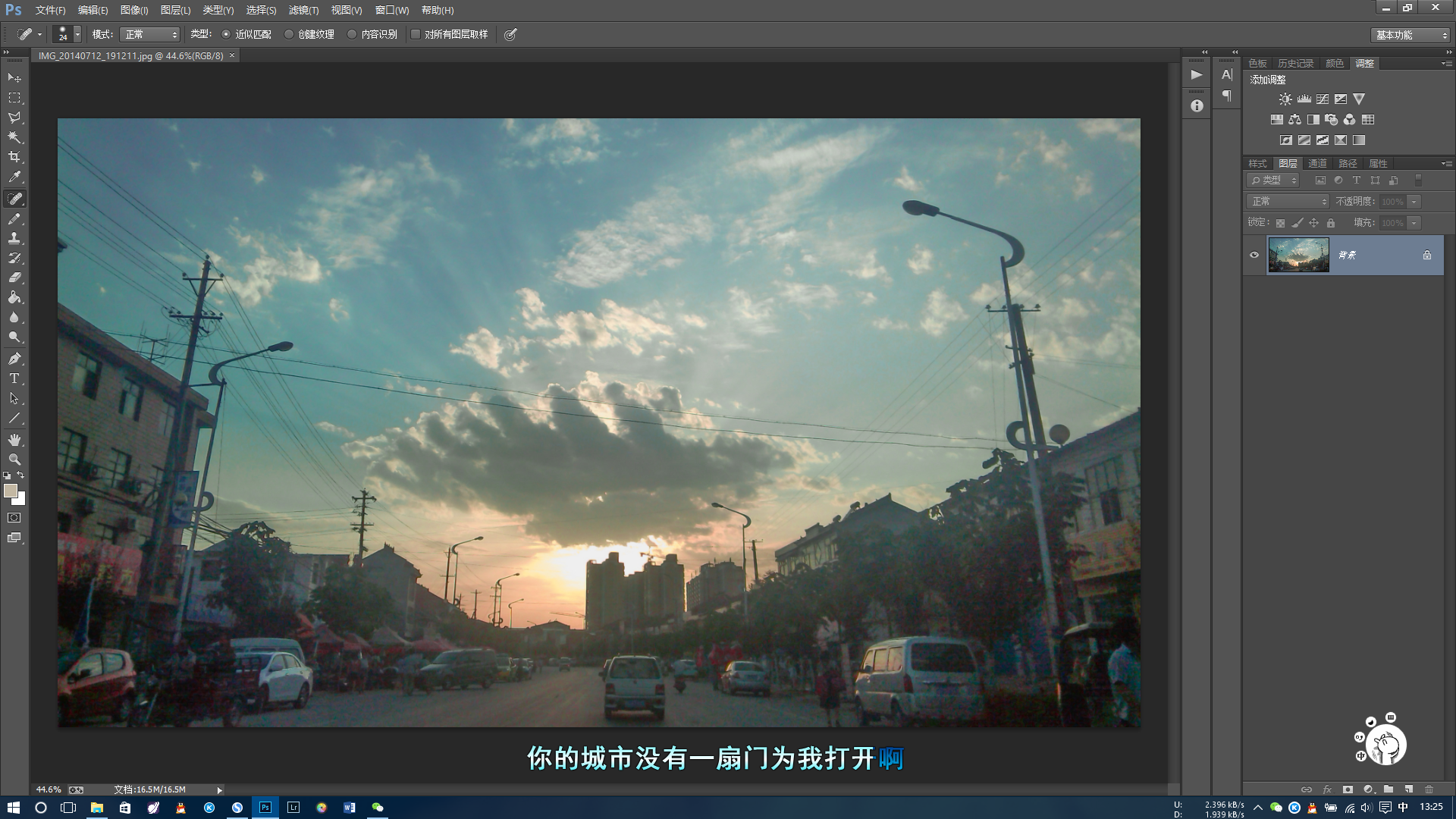1456x819 pixels.
Task: Add a Curves adjustment layer
Action: tap(1322, 99)
